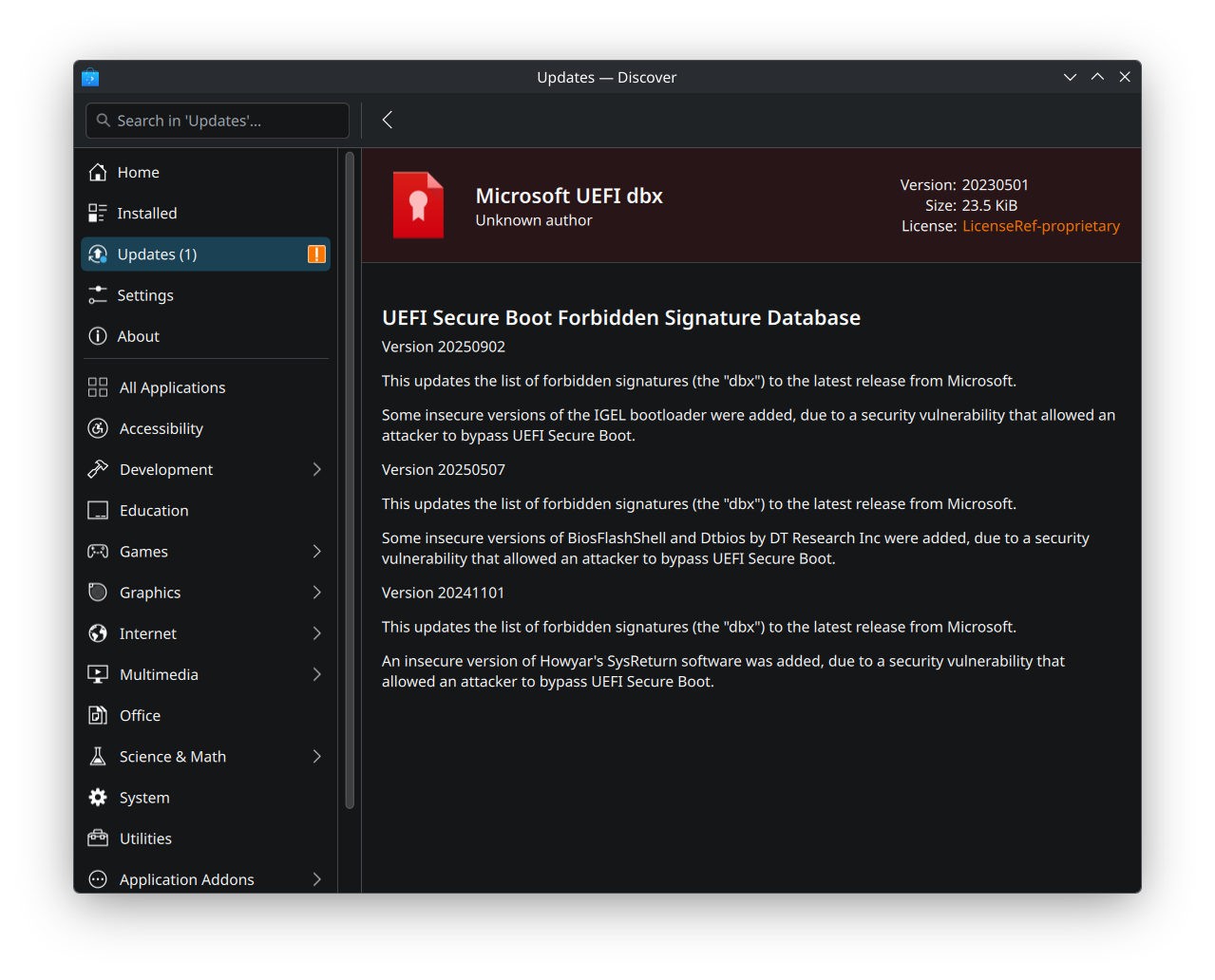Go back using the back arrow

click(x=388, y=120)
